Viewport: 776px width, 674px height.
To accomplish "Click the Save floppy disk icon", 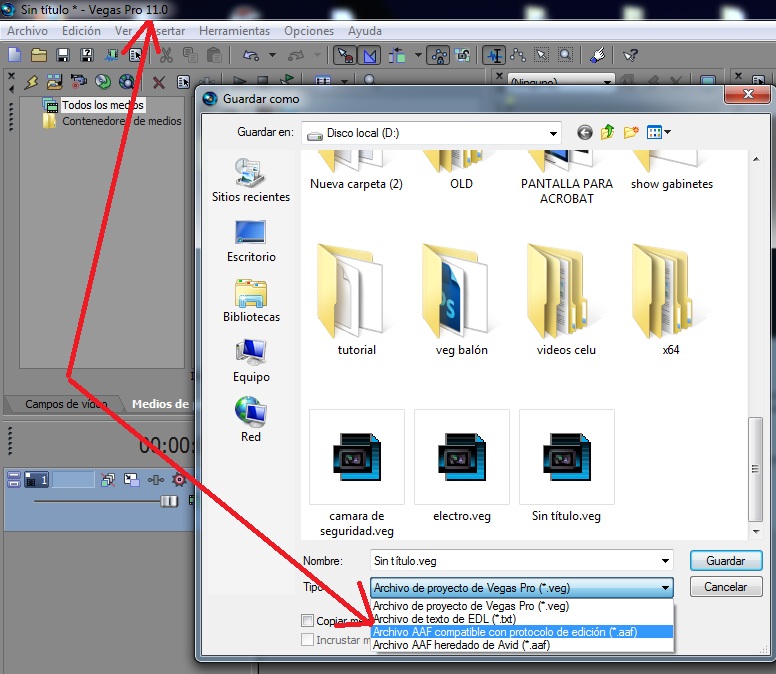I will point(63,55).
